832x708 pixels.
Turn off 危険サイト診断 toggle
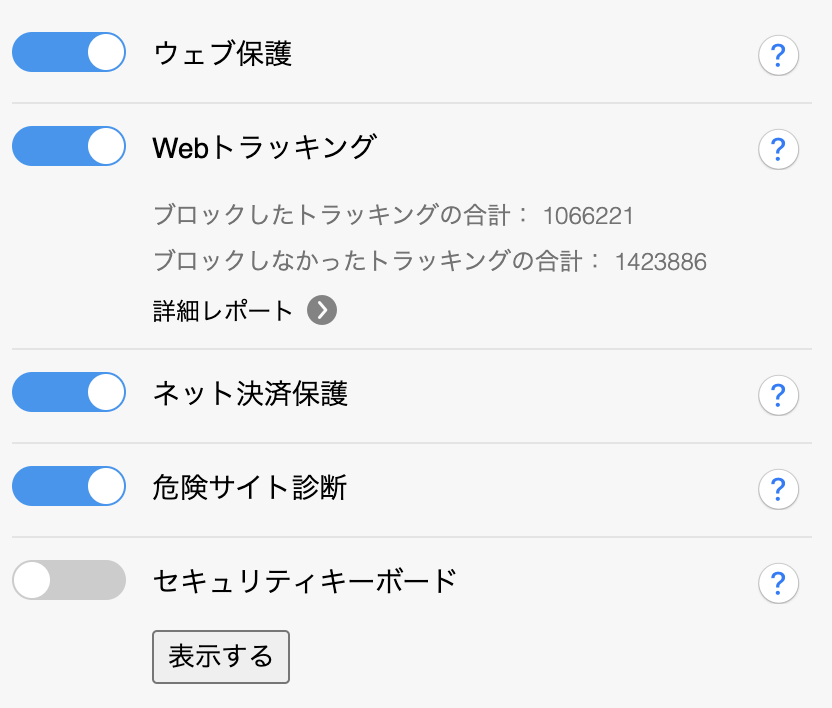pos(69,486)
